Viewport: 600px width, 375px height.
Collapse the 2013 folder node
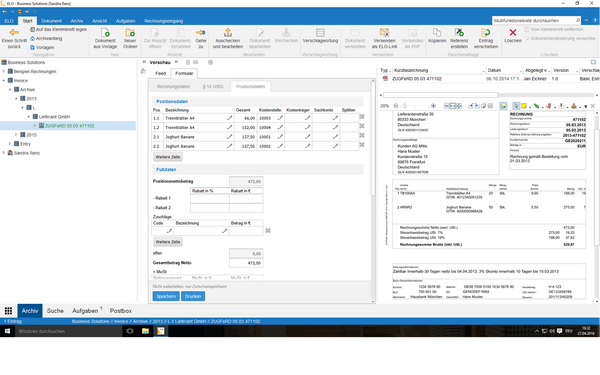(16, 98)
